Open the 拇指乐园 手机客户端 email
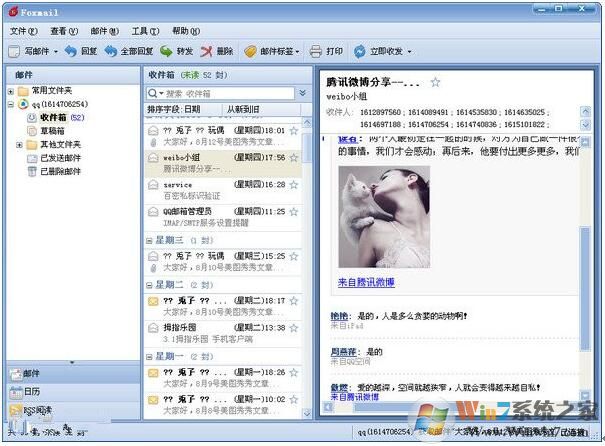 (x=223, y=334)
